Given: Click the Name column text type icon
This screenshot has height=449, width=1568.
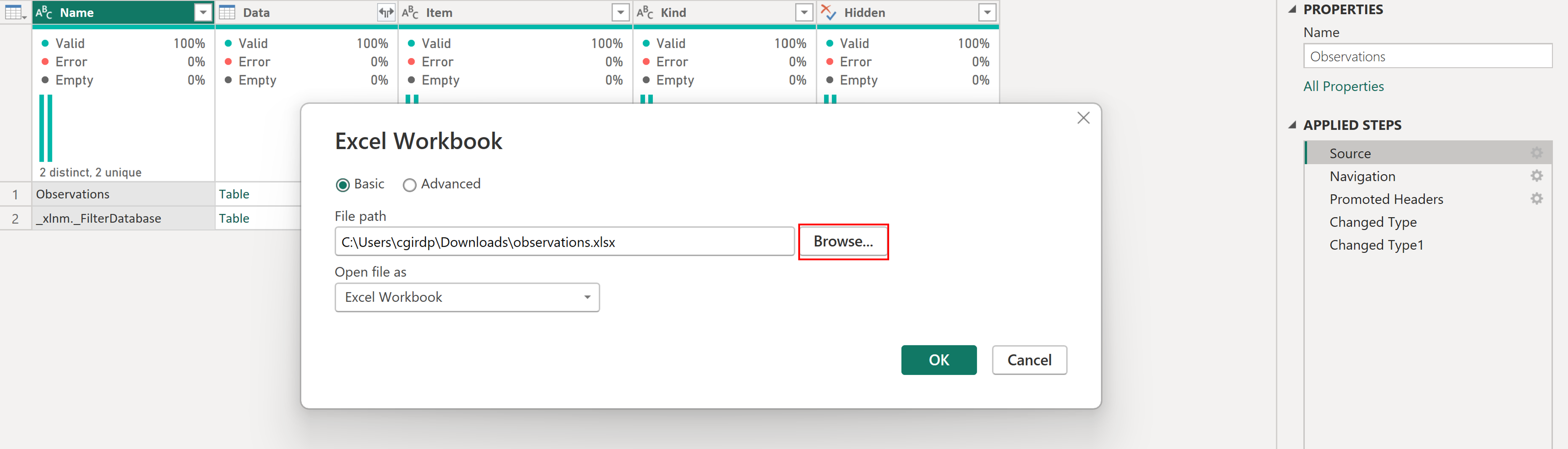Looking at the screenshot, I should (x=45, y=12).
